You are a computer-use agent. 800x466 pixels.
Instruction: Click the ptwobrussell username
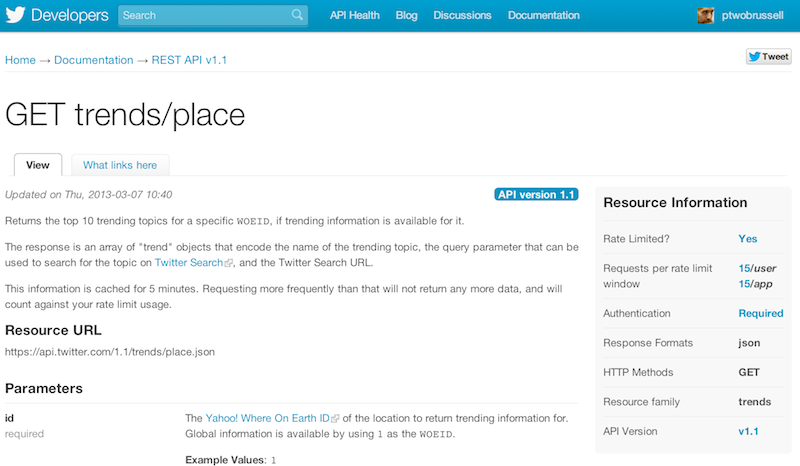coord(753,15)
